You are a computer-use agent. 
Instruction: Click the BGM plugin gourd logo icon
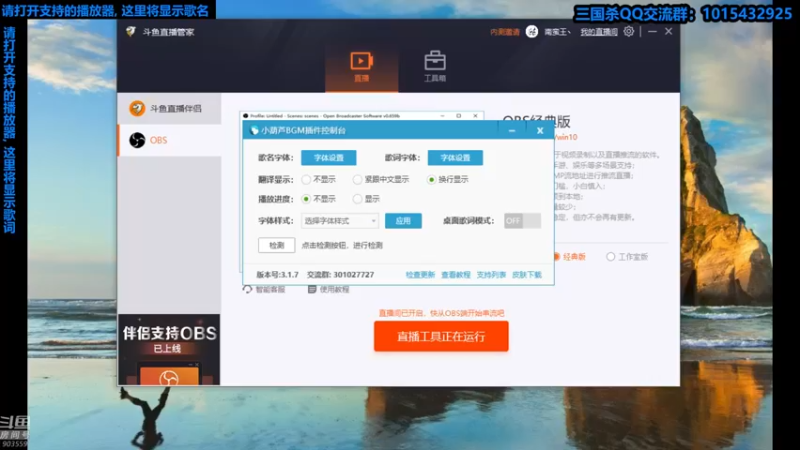[254, 131]
